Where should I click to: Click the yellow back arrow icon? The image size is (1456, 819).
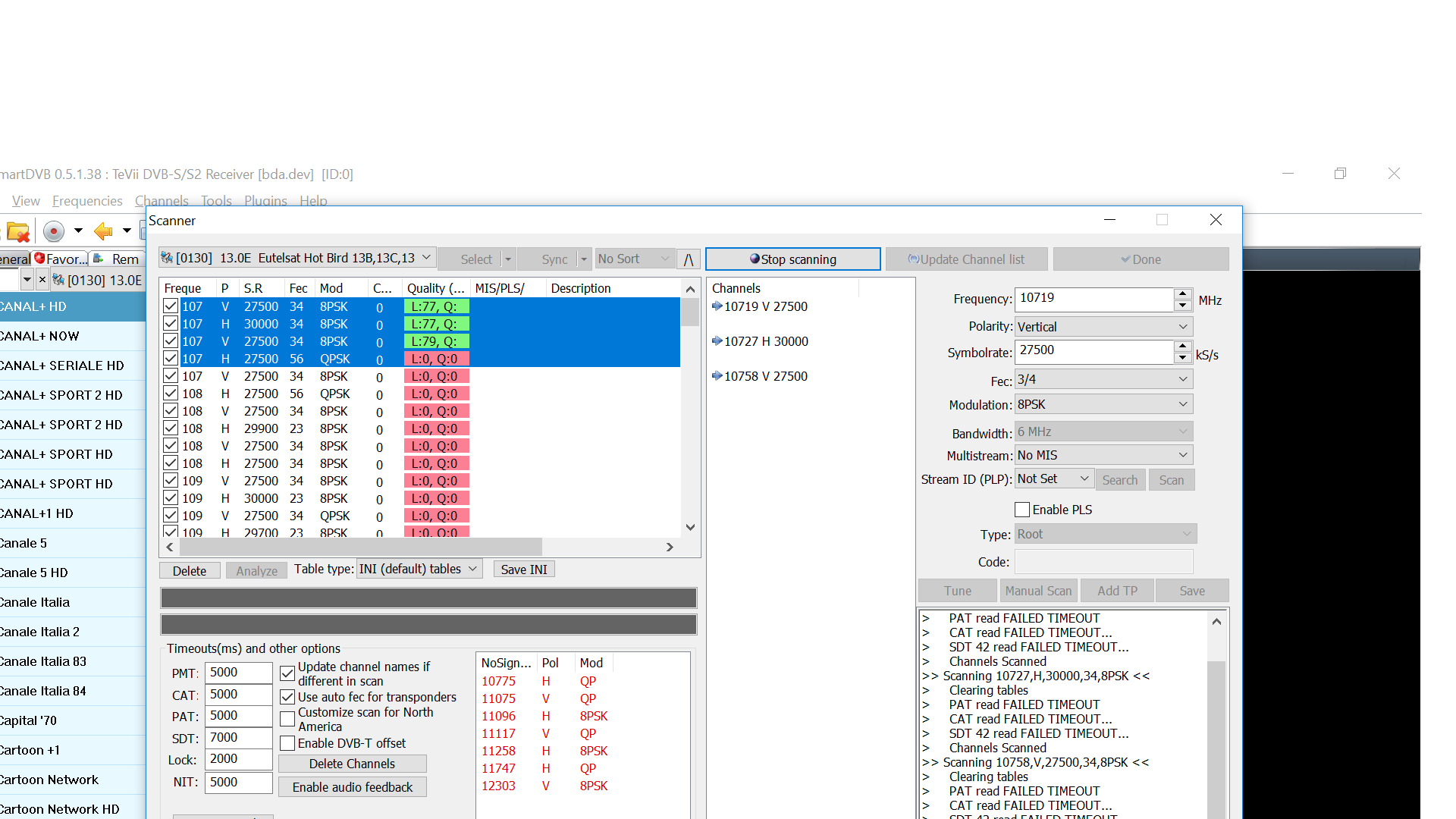pyautogui.click(x=103, y=231)
